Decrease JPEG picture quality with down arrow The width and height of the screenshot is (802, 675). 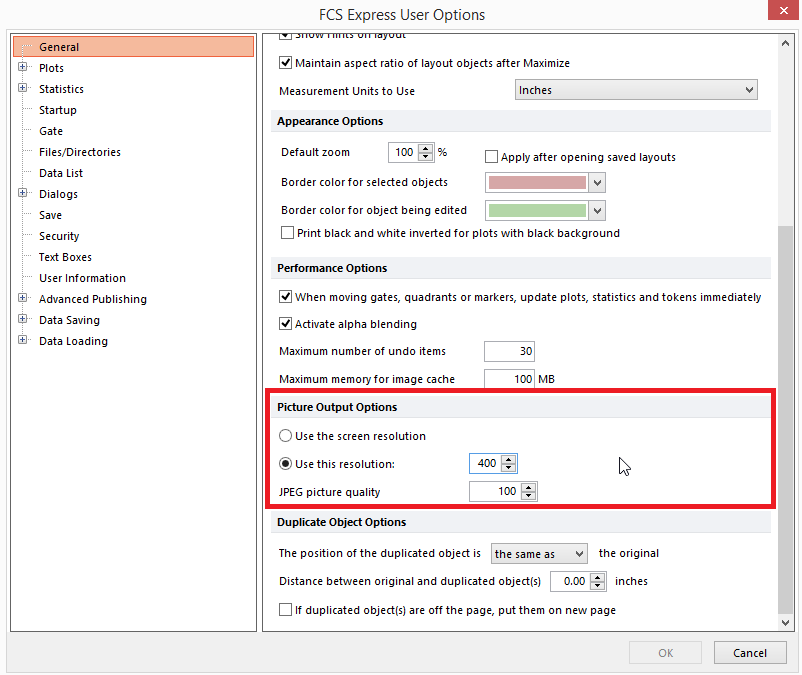(529, 496)
